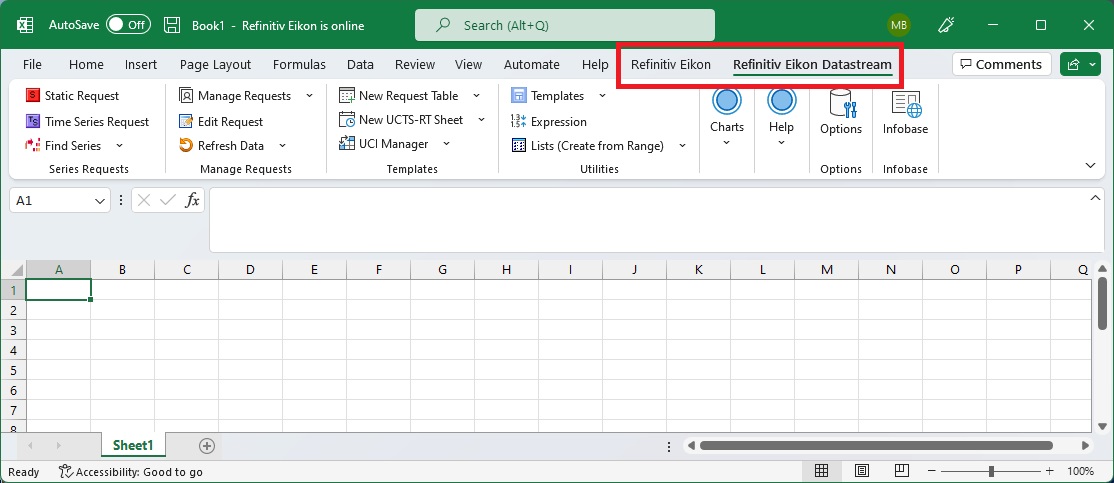Click the pen coming-soon icon
1114x483 pixels.
[946, 26]
